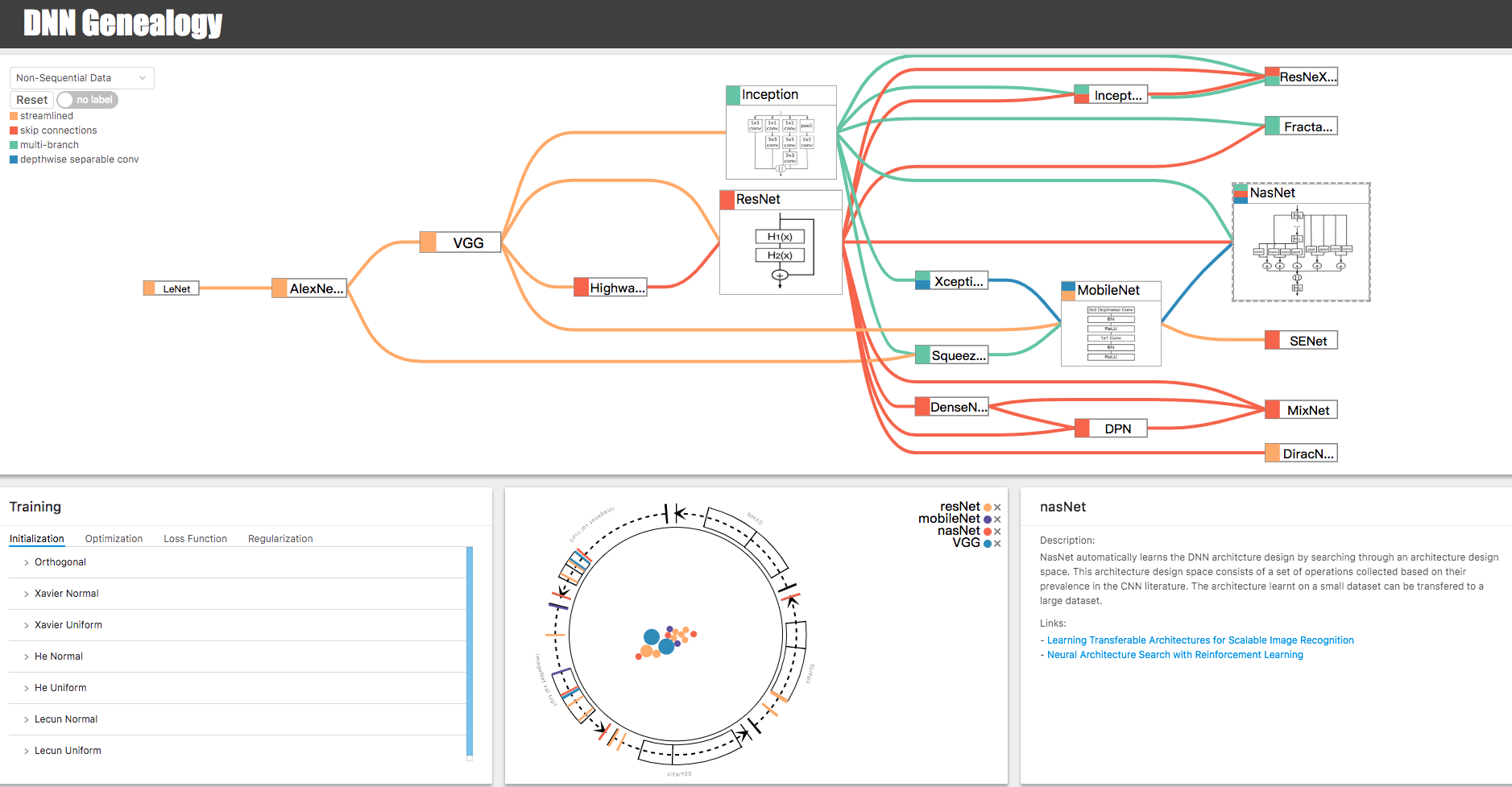Select the DPN node
Screen dimensions: 1512x787
1111,429
